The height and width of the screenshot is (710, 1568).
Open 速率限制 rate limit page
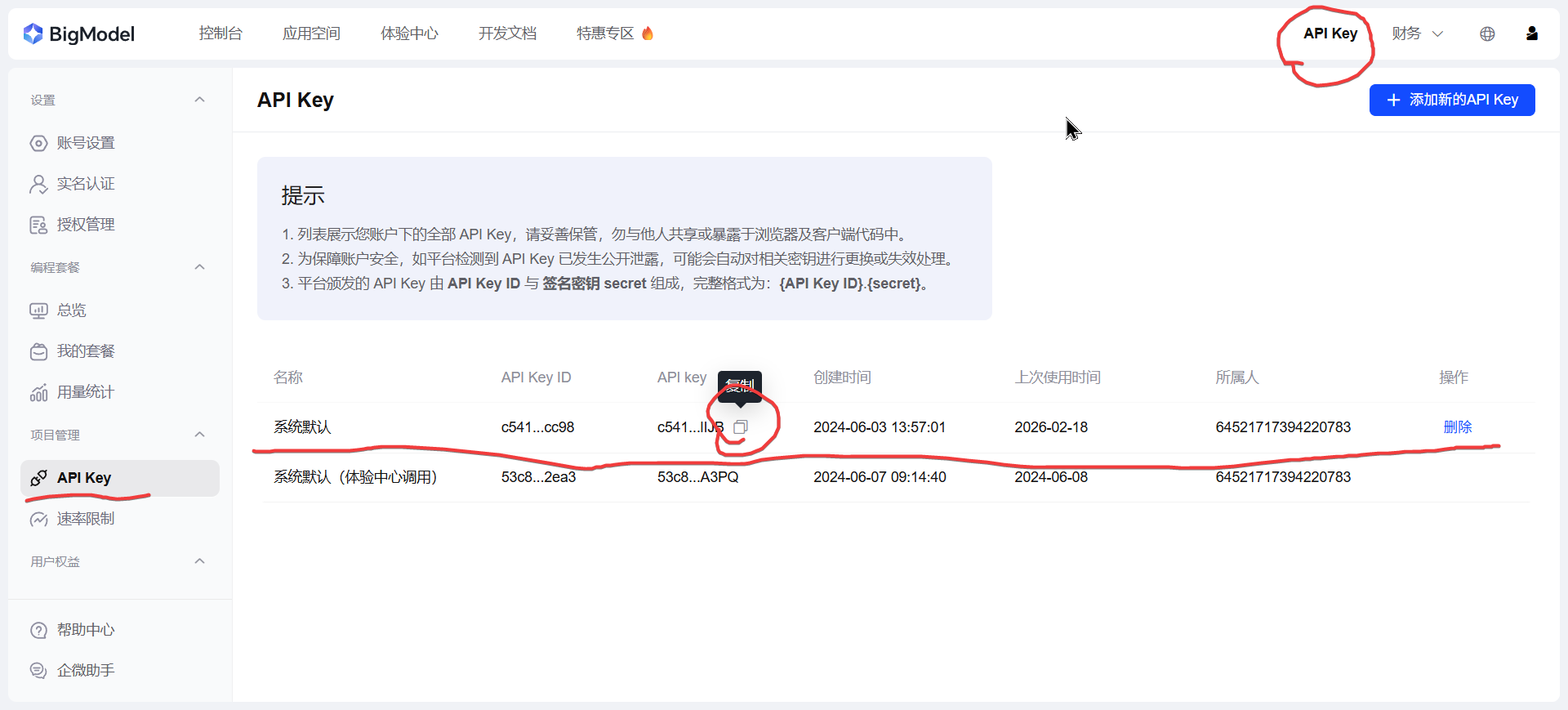[x=85, y=519]
